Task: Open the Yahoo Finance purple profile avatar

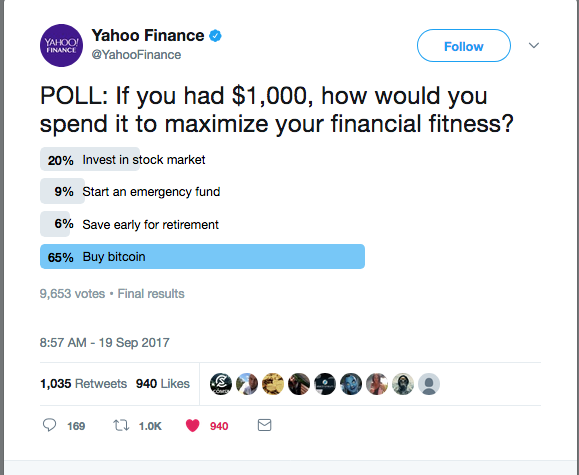Action: tap(61, 45)
